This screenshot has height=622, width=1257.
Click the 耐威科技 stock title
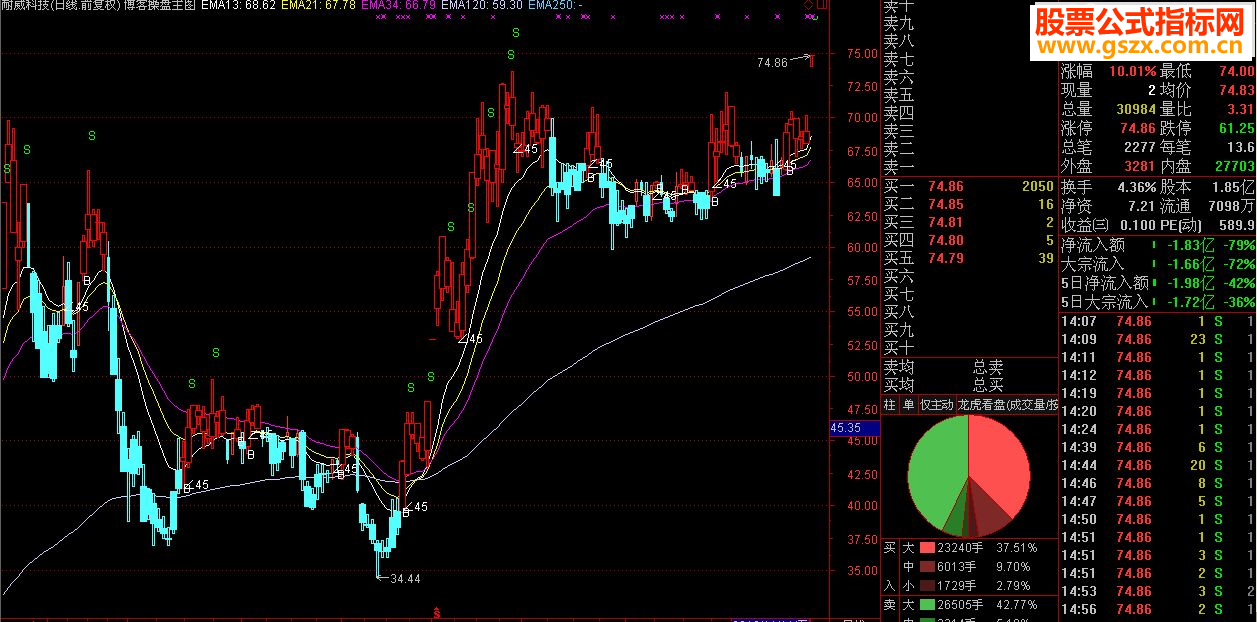tap(26, 6)
